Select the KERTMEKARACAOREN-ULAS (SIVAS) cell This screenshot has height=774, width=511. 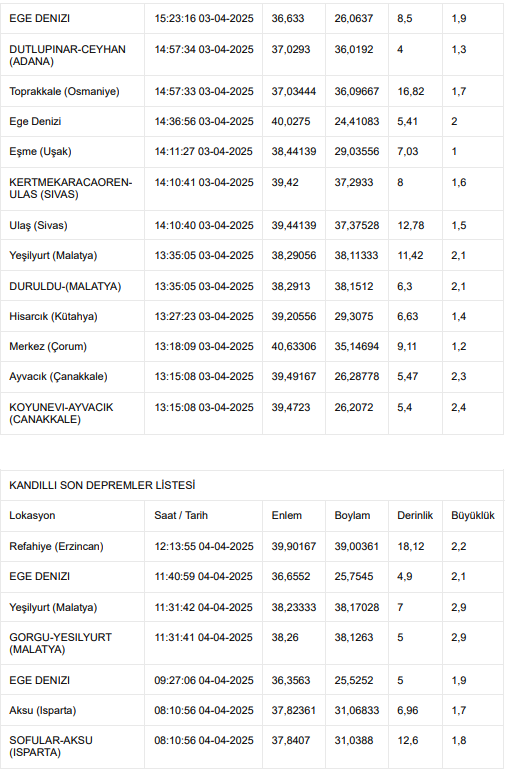(x=71, y=189)
